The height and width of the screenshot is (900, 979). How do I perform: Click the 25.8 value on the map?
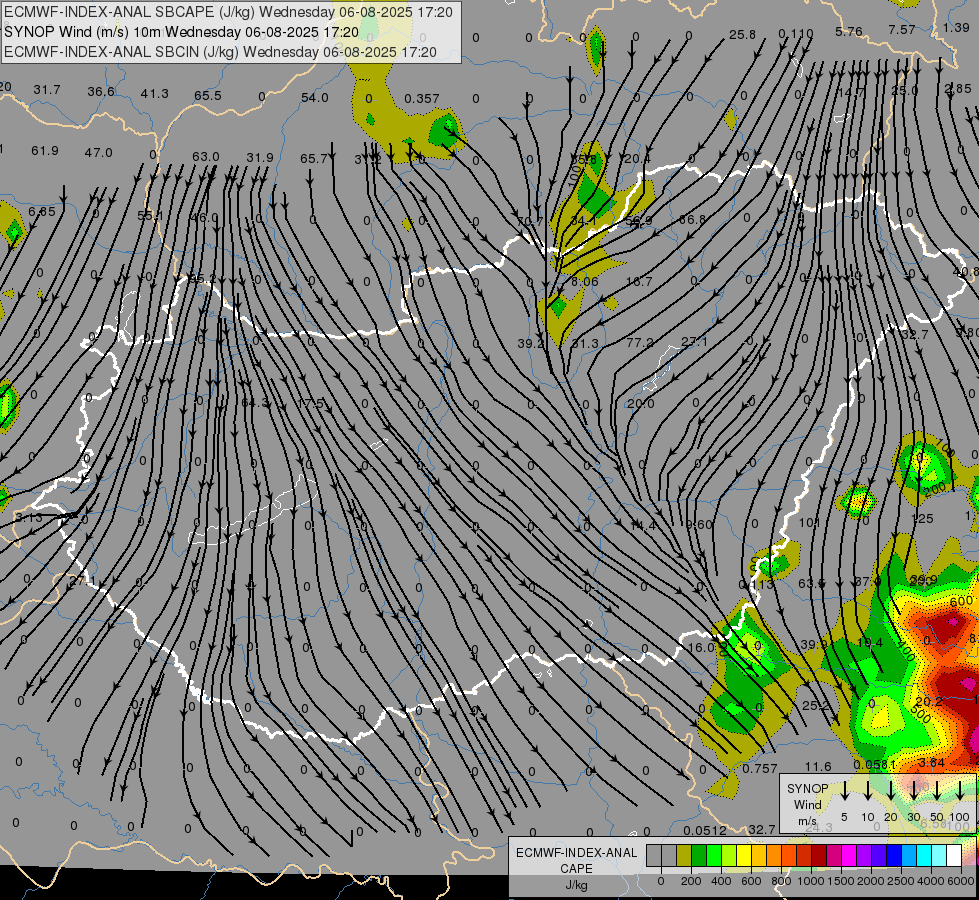pos(742,35)
